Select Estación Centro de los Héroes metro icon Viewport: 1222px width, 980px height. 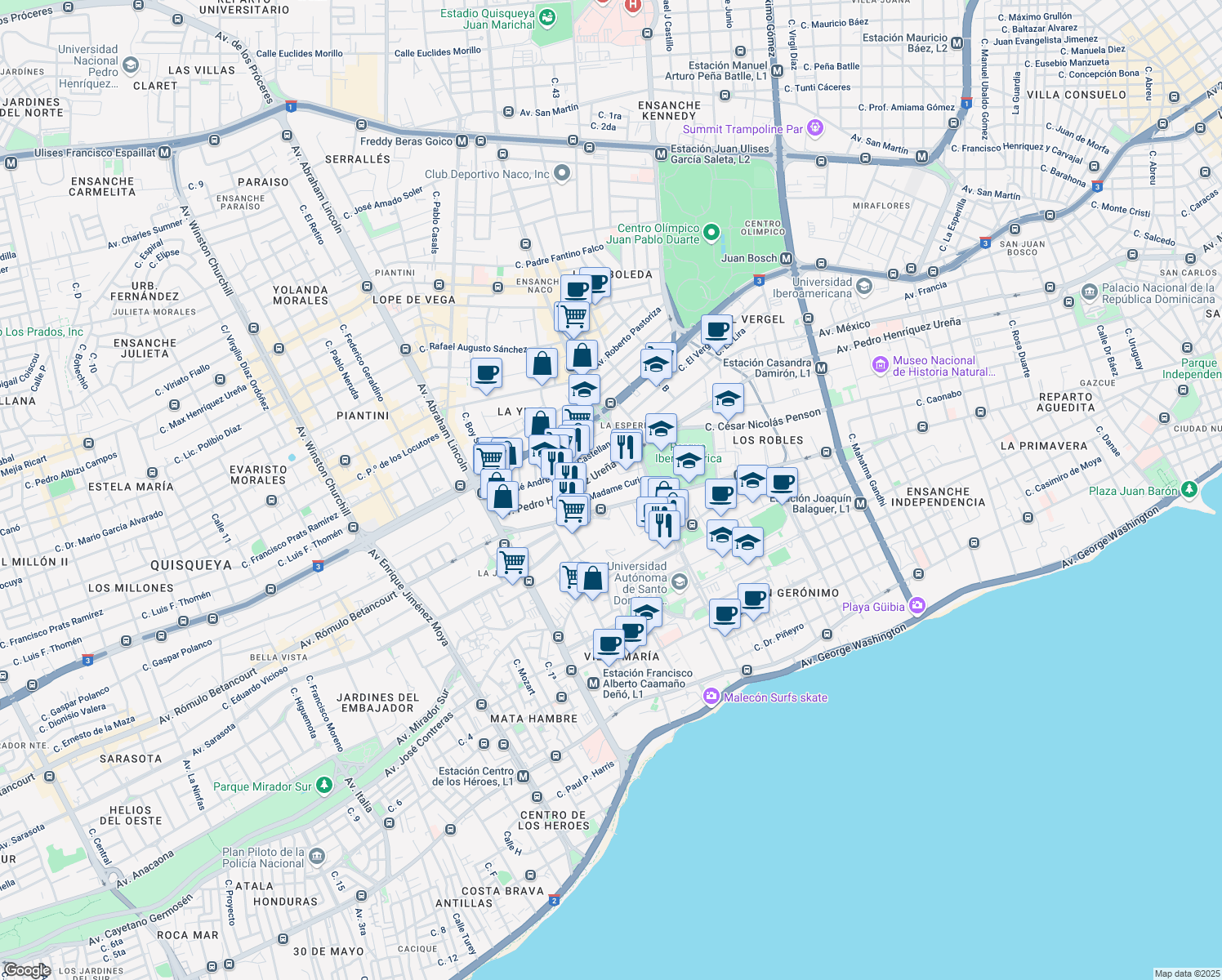(524, 777)
